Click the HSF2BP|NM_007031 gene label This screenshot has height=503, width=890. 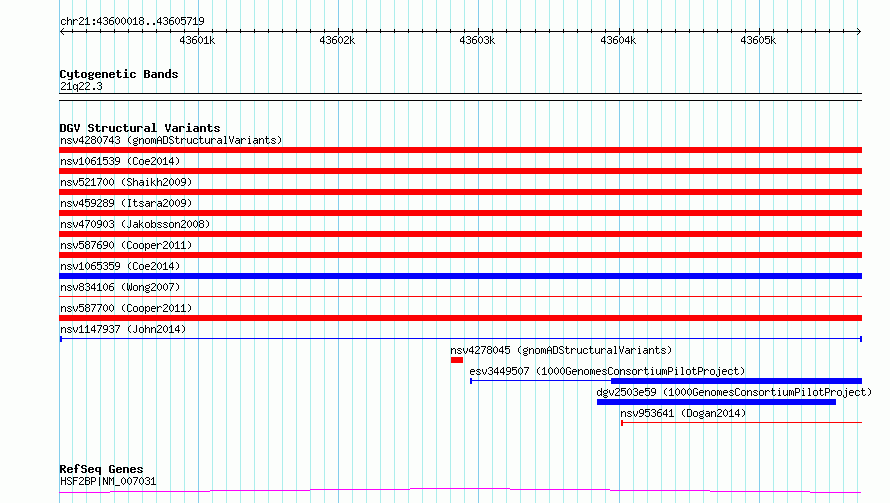tap(108, 481)
